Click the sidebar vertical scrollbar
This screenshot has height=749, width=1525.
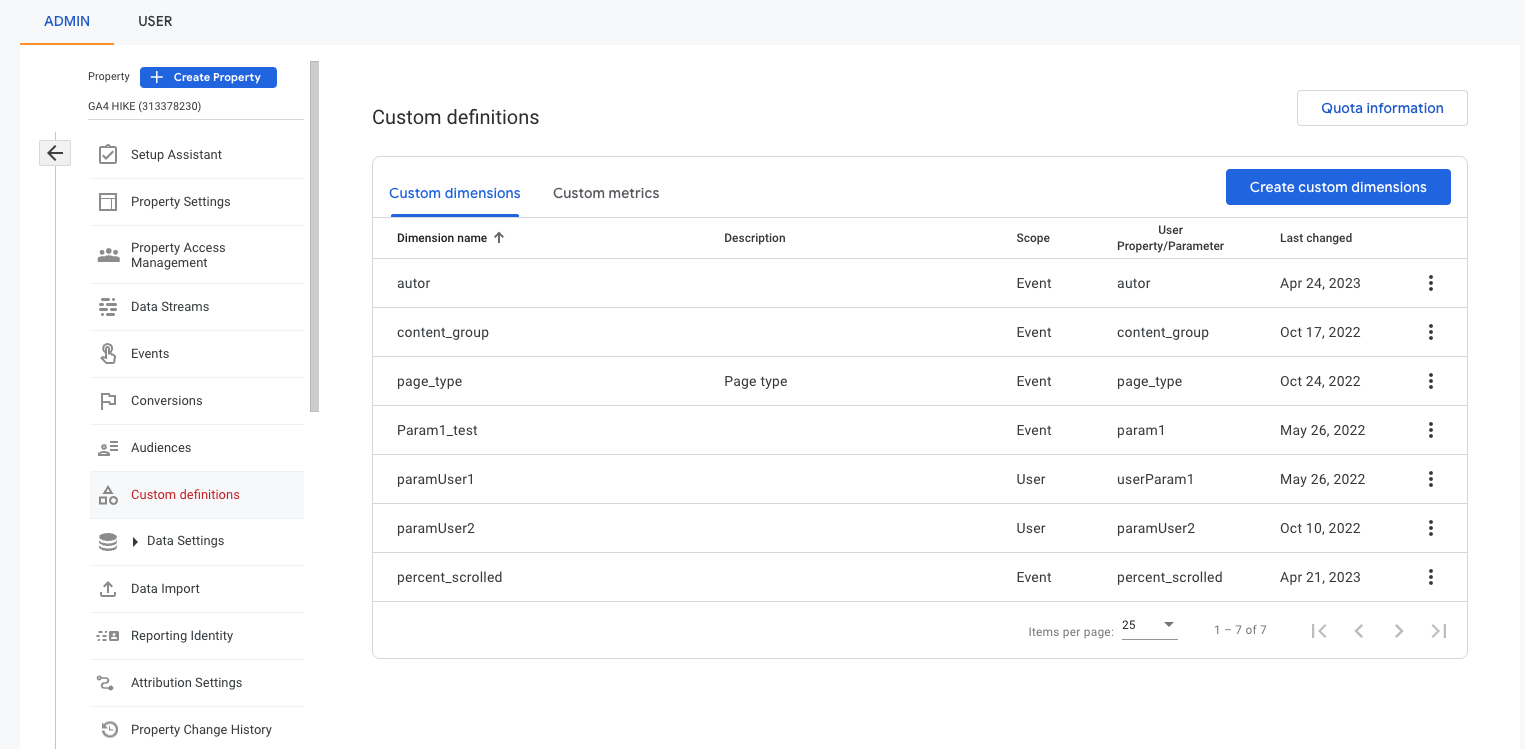coord(315,236)
